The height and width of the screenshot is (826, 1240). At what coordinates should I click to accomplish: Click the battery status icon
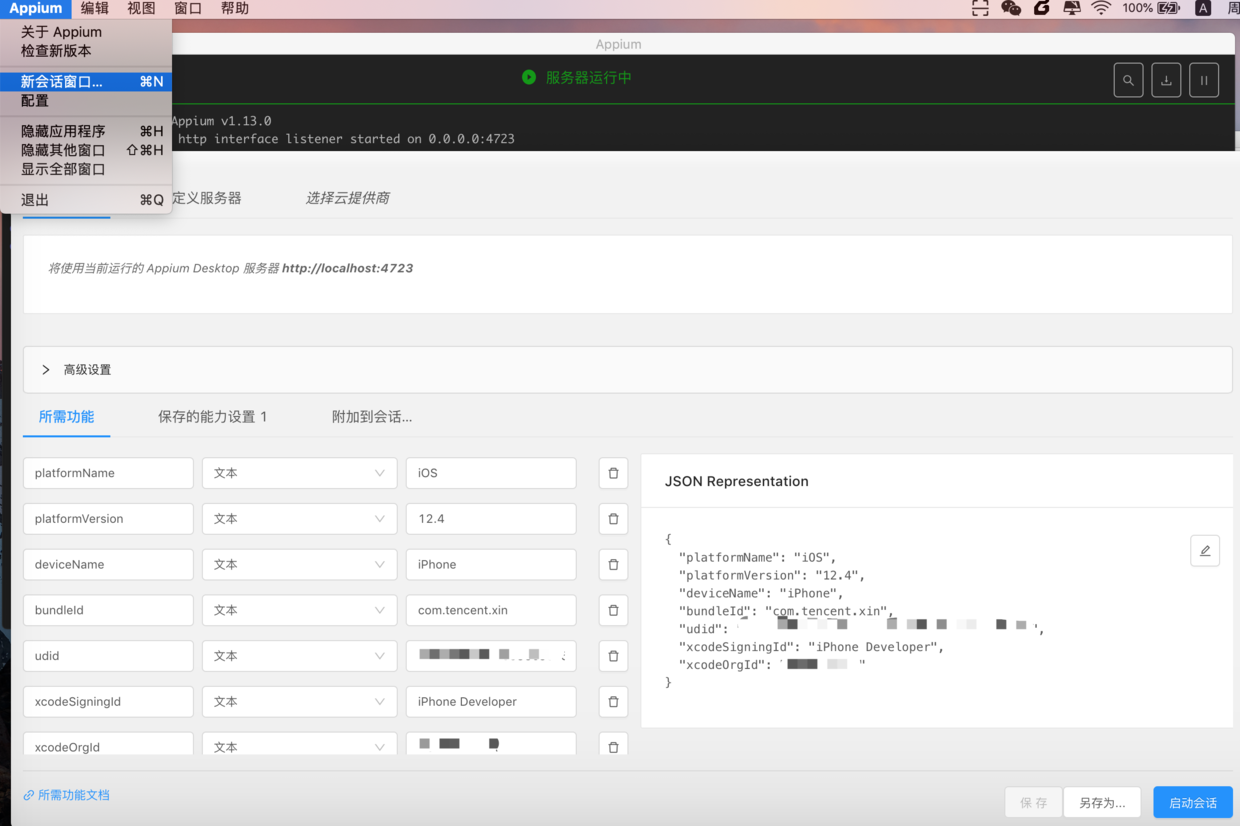1168,8
